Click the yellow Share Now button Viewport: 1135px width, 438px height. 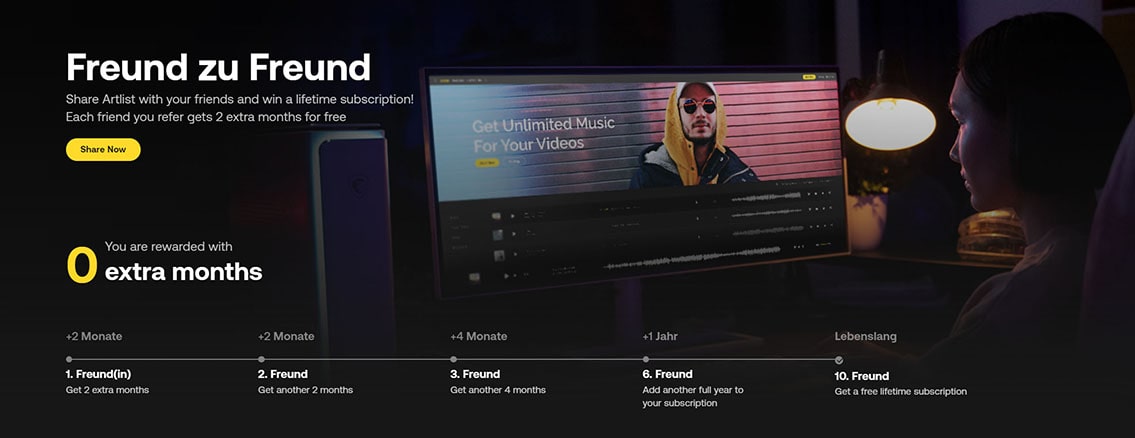(103, 150)
